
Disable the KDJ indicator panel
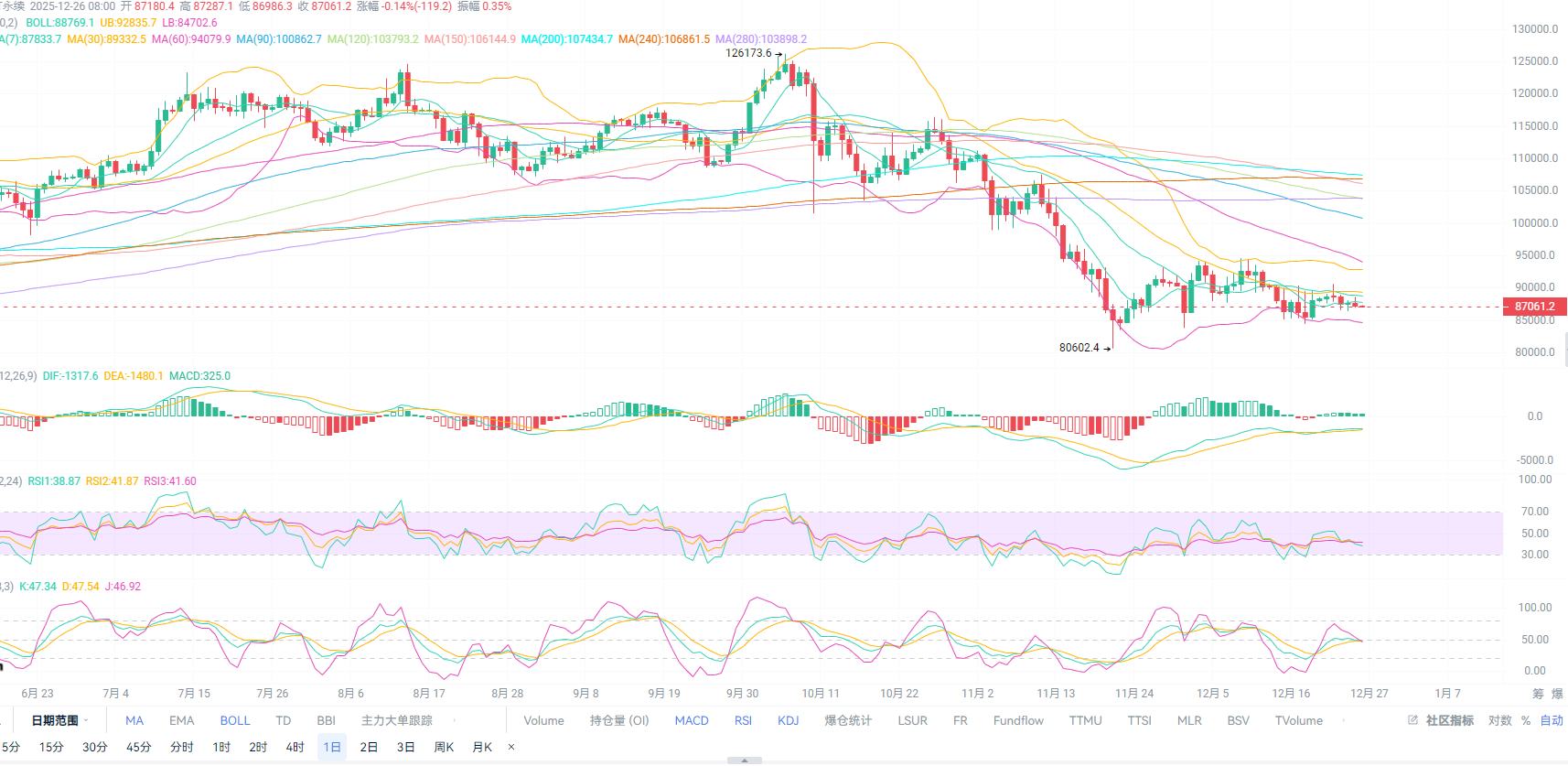point(788,721)
